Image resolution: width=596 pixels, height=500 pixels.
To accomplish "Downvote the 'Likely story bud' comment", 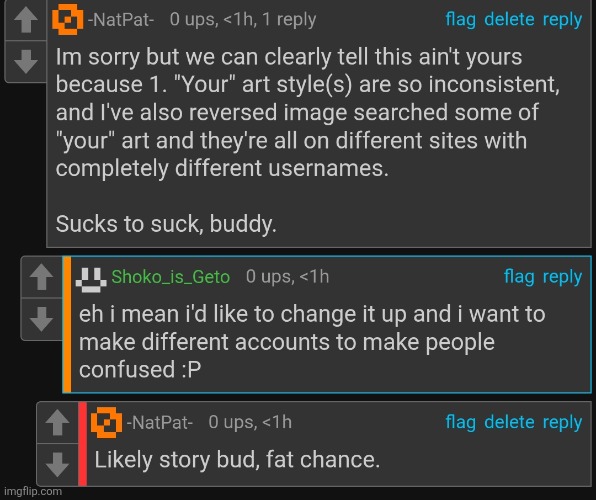I will click(x=57, y=465).
